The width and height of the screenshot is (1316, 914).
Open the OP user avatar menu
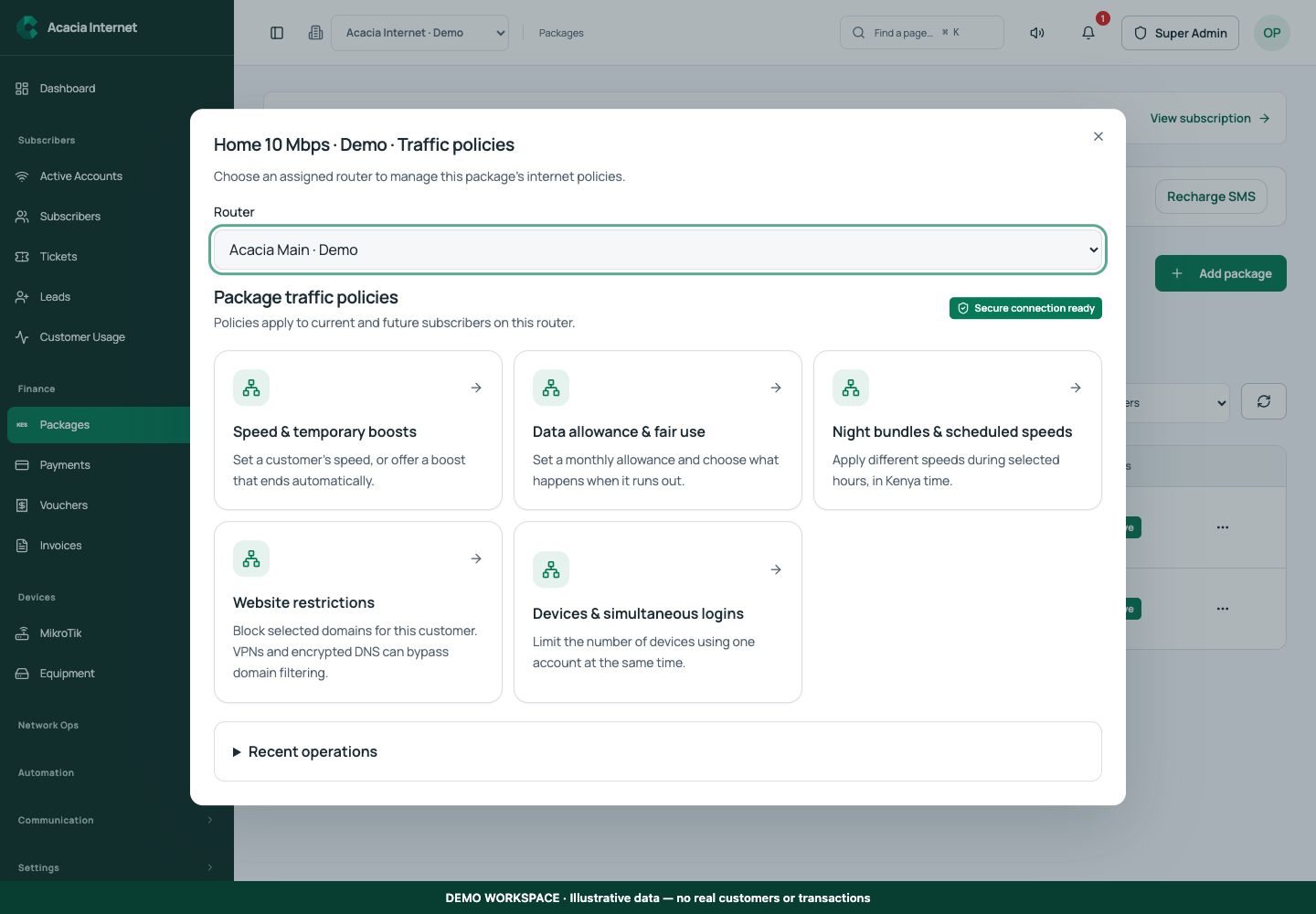click(1272, 33)
